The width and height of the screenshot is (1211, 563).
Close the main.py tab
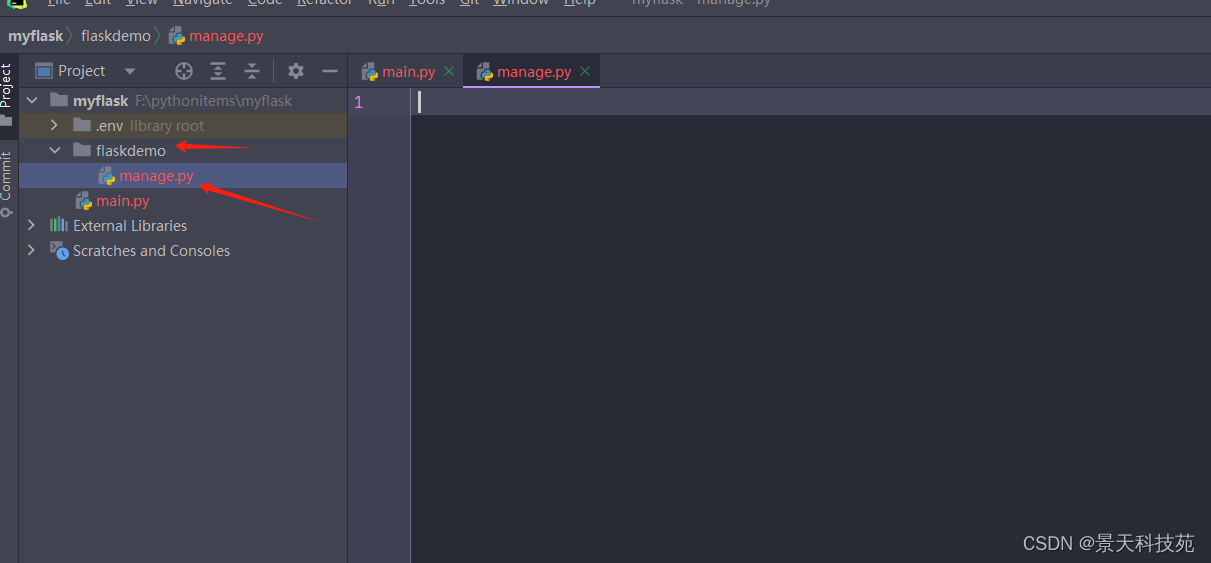tap(449, 71)
